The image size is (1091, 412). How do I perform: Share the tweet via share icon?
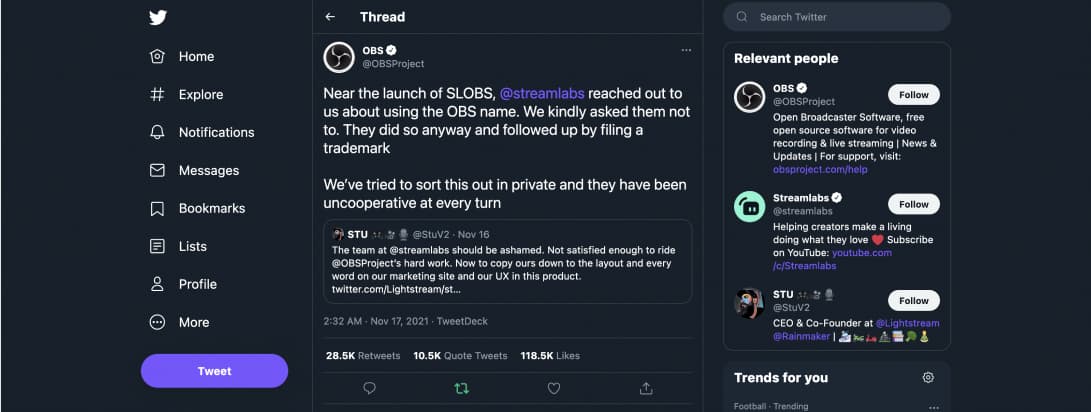646,388
